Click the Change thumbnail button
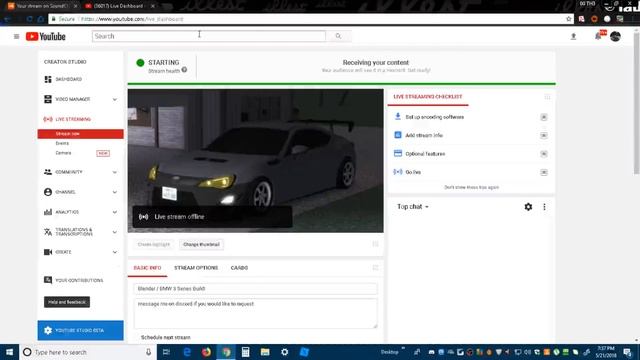The image size is (640, 360). pyautogui.click(x=201, y=244)
